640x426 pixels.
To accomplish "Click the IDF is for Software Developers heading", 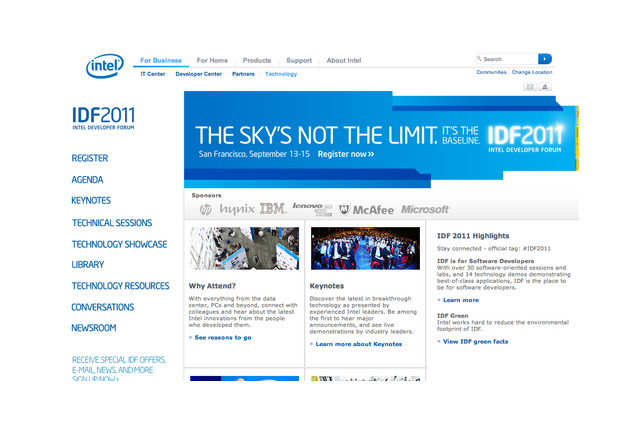I will [x=485, y=261].
